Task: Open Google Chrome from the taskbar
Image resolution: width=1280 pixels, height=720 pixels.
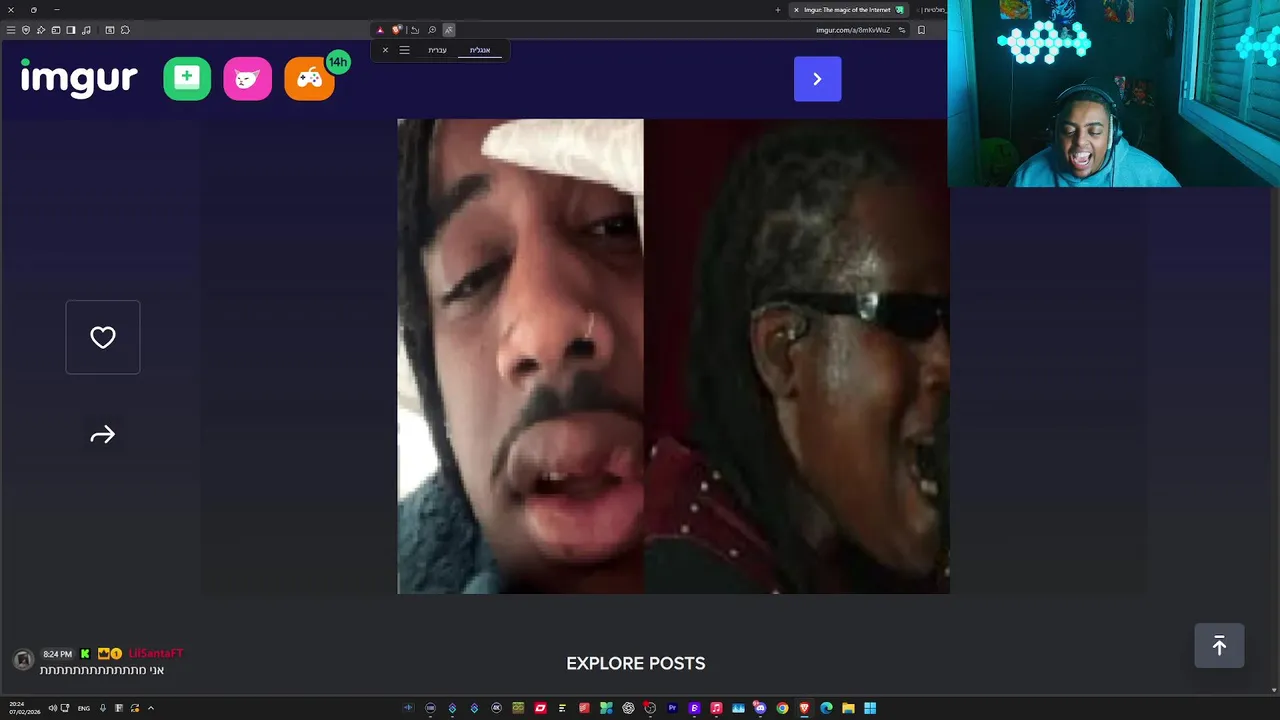Action: pos(782,708)
